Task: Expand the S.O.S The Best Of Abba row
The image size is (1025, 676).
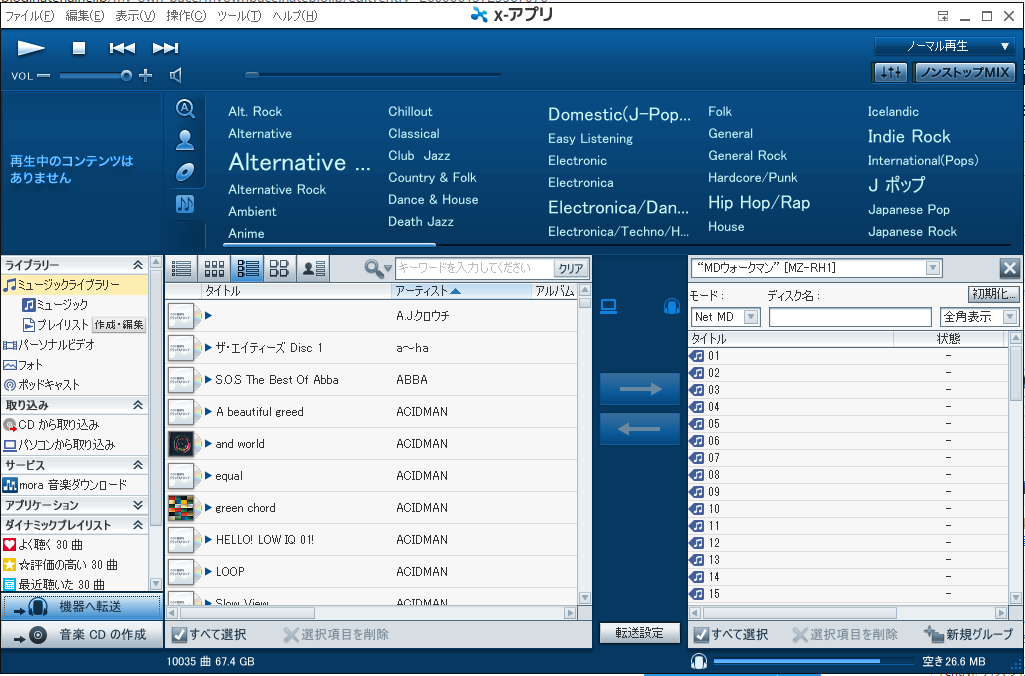Action: (209, 379)
